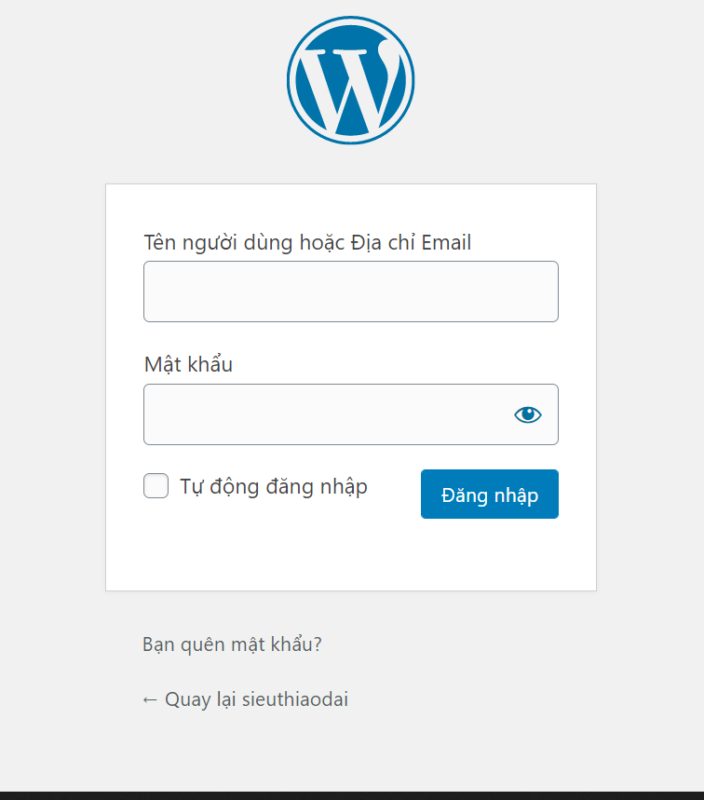This screenshot has width=704, height=800.
Task: Click the Tên người dùng hoặc Địa chỉ Email label
Action: pos(307,242)
